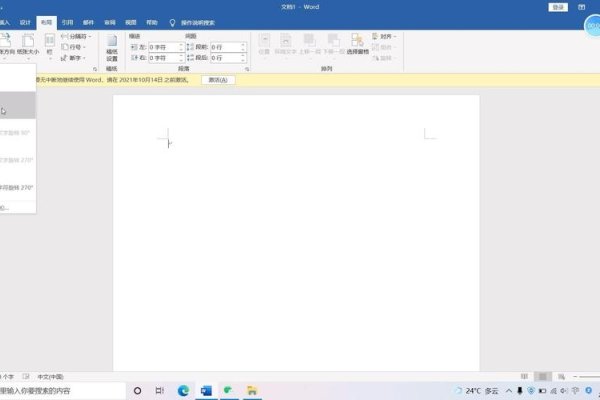The image size is (600, 400).
Task: Choose the rotate text 90° menu option
Action: 18,133
